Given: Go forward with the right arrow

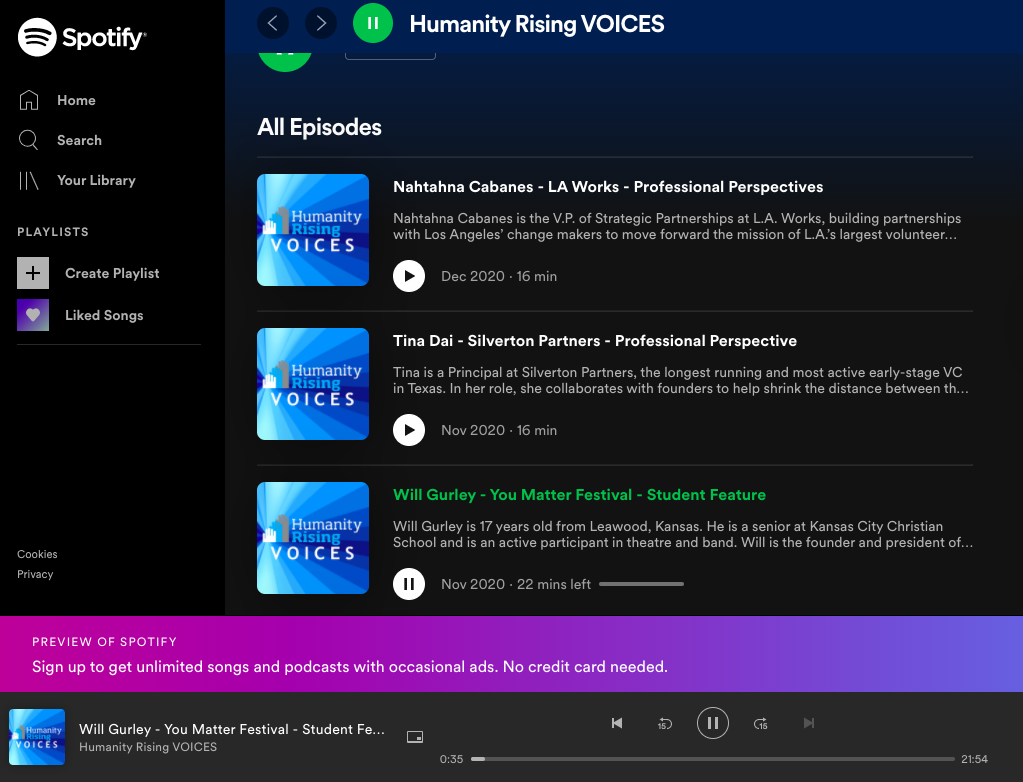Looking at the screenshot, I should point(321,23).
